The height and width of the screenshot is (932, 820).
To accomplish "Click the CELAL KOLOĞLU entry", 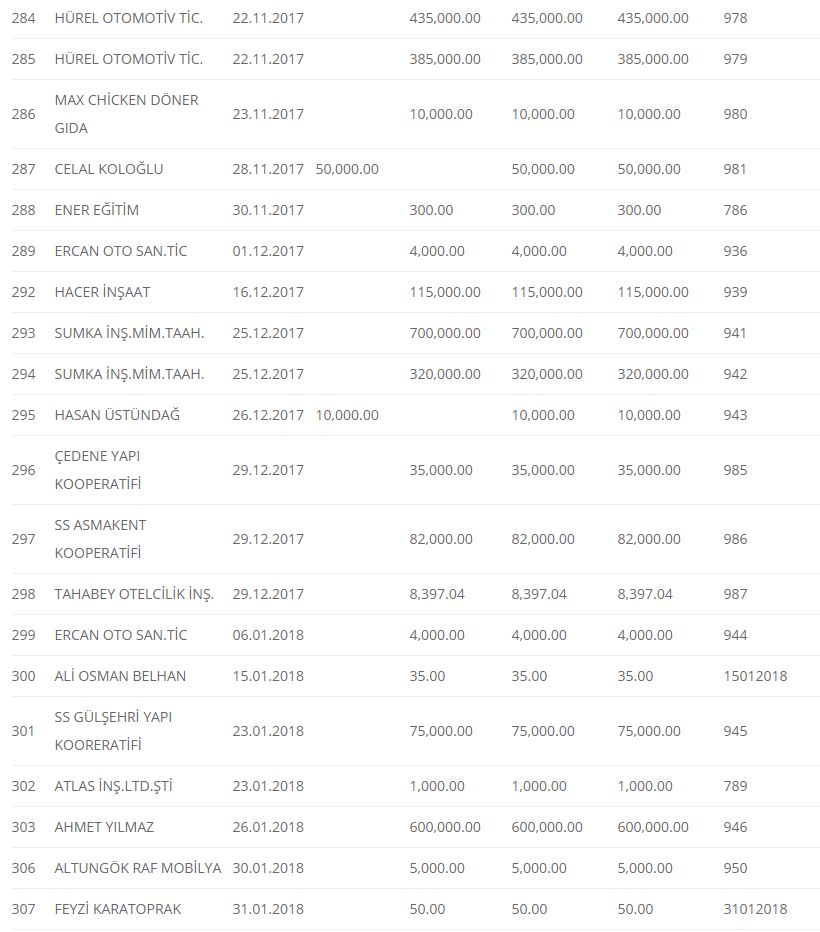I will point(109,169).
